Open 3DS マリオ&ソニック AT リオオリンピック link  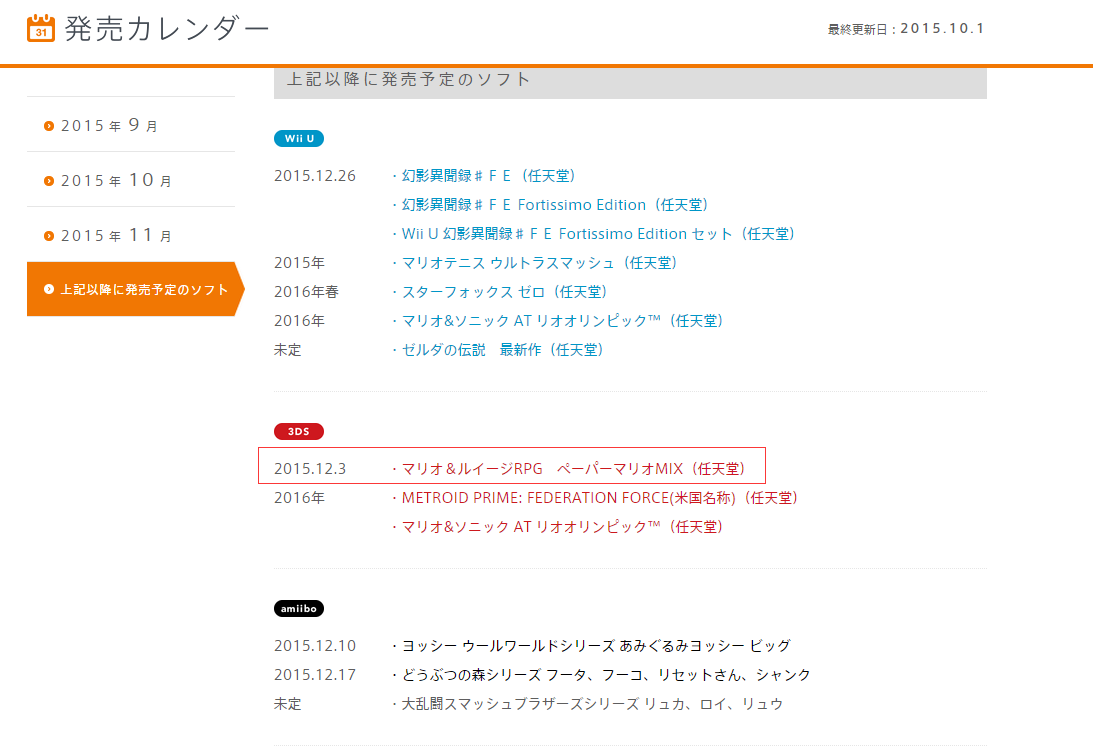point(563,527)
